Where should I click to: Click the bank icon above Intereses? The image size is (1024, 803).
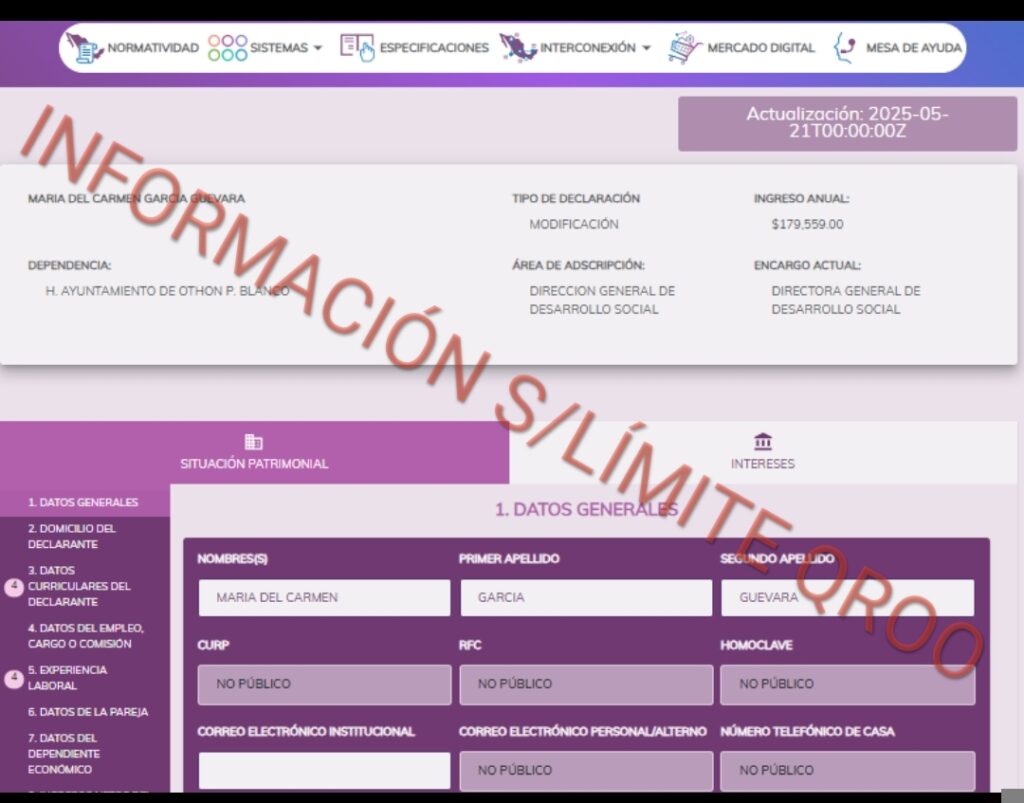(x=763, y=442)
